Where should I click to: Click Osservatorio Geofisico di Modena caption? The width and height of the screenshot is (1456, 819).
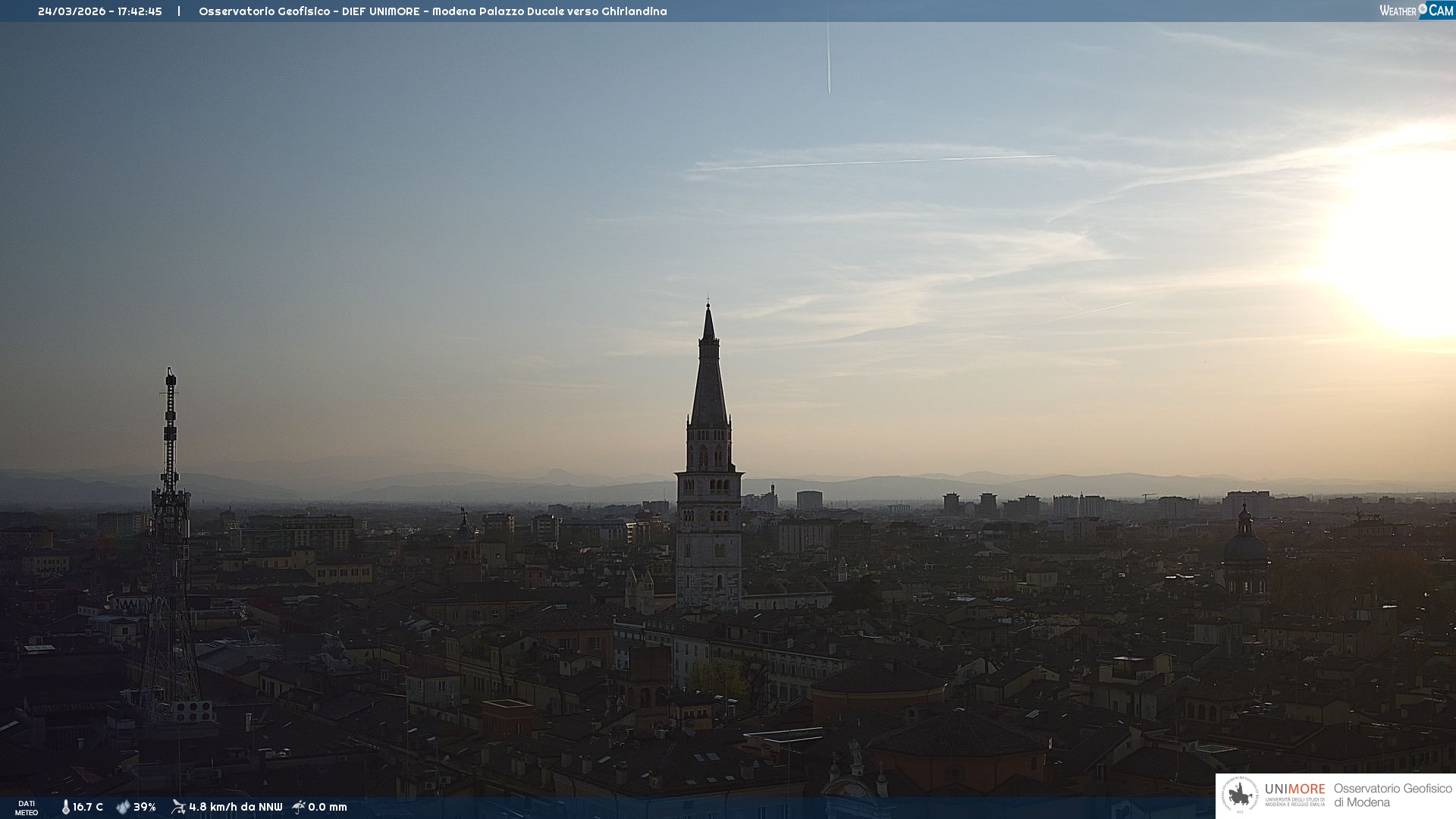pos(1392,795)
